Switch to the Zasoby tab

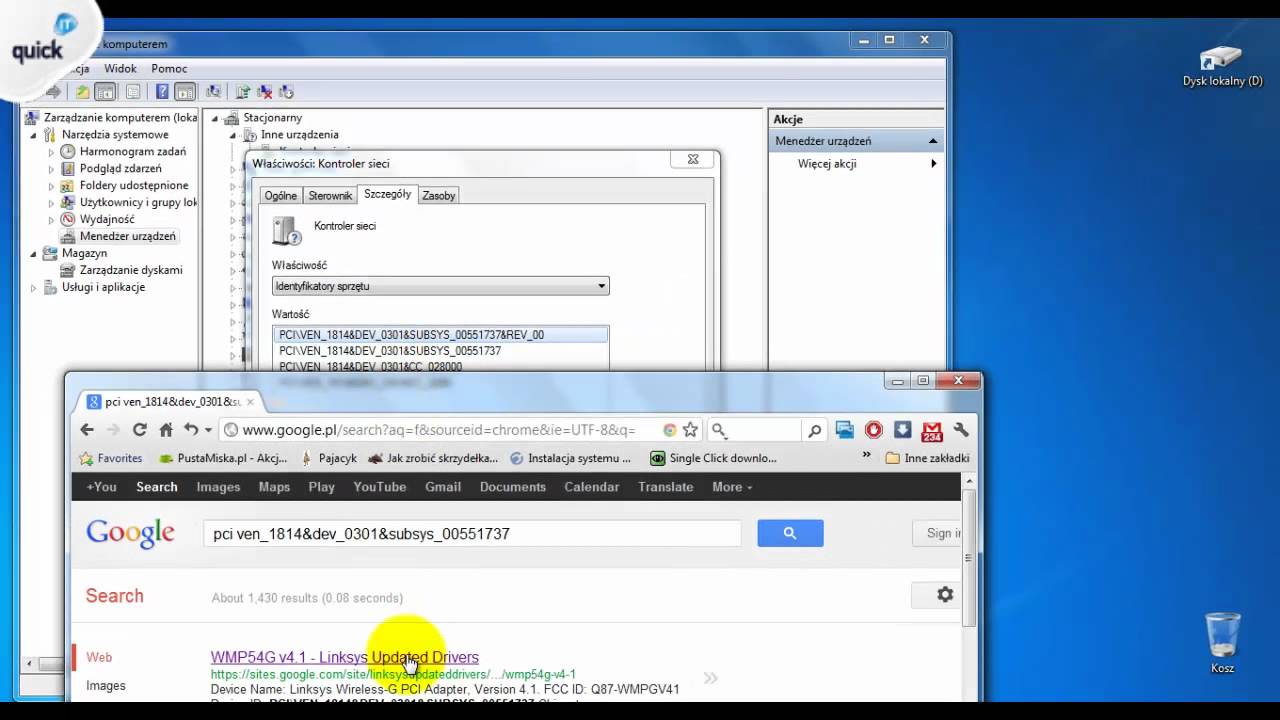438,195
